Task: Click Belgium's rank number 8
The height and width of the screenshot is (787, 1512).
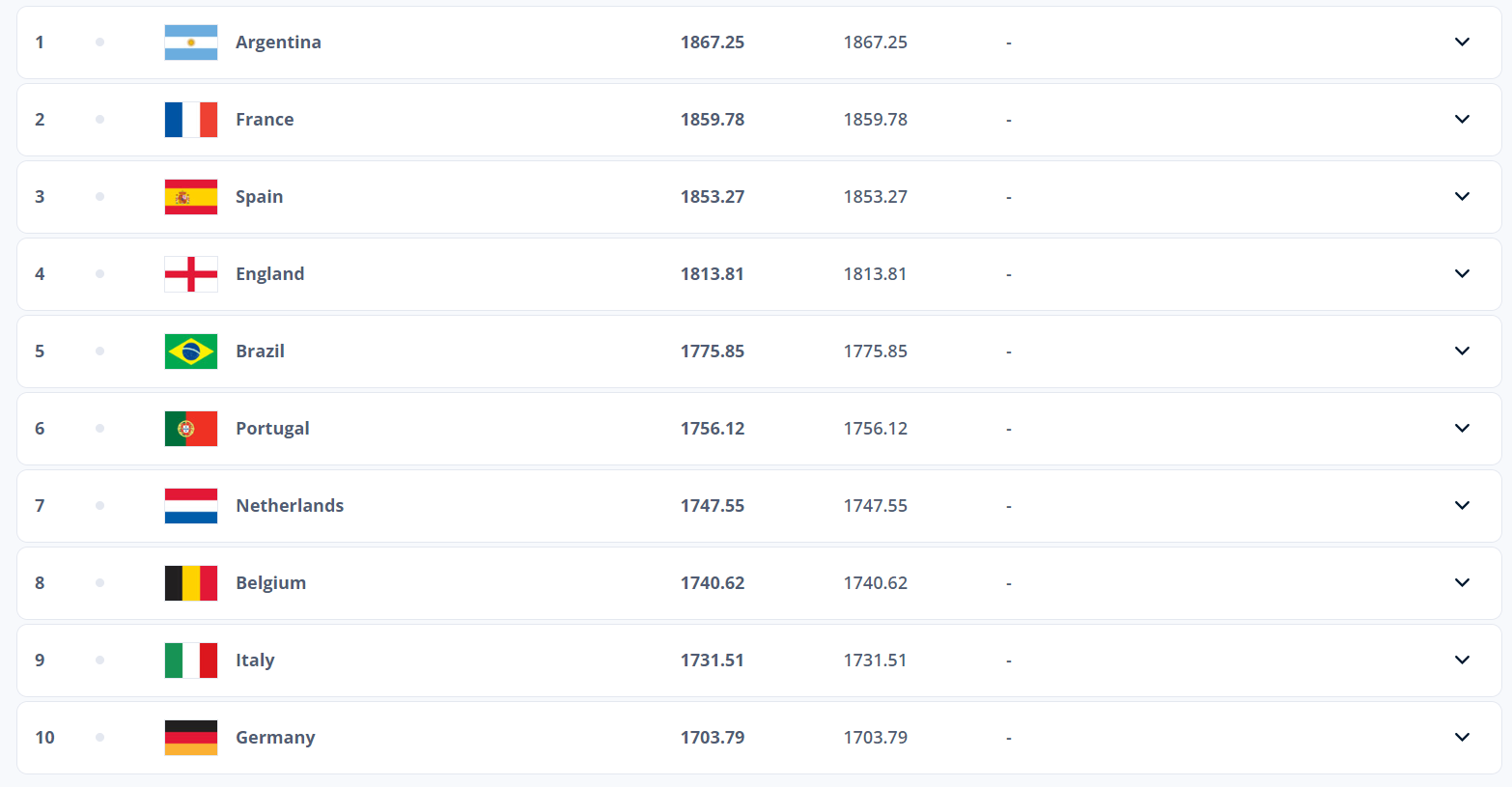Action: tap(40, 583)
